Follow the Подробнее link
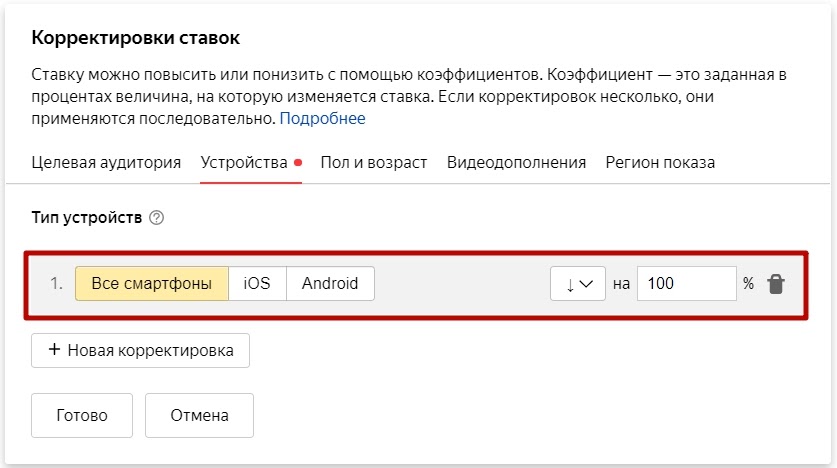This screenshot has width=837, height=468. point(322,119)
